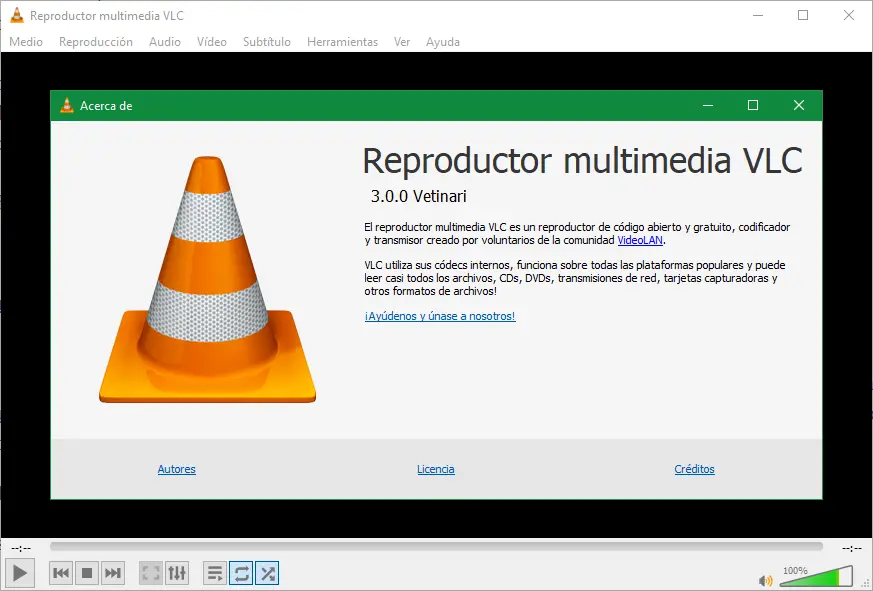Open the Licencia link

click(436, 469)
